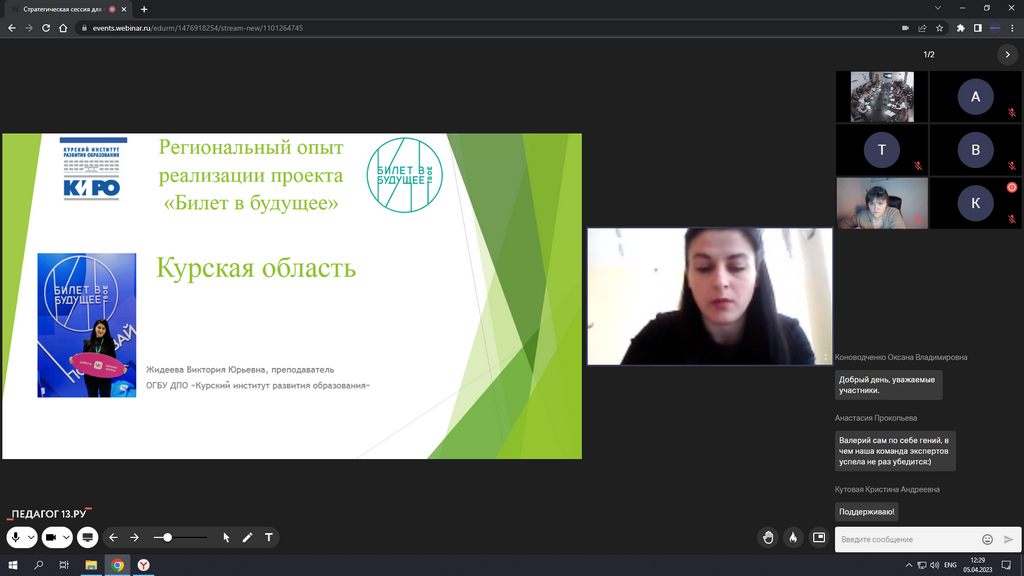The height and width of the screenshot is (576, 1024).
Task: Bookmark this page with star
Action: [939, 28]
